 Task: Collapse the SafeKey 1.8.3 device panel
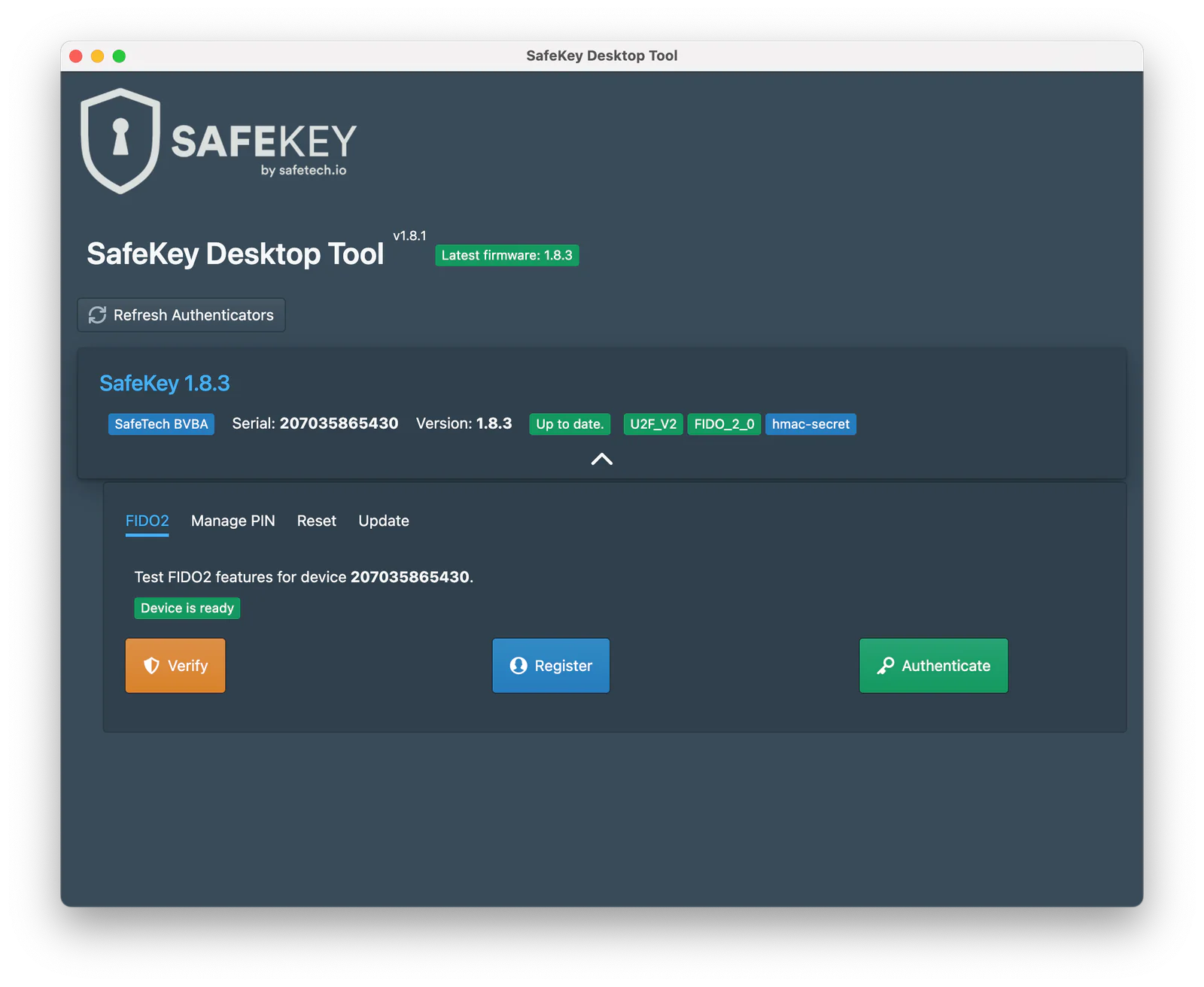click(602, 459)
